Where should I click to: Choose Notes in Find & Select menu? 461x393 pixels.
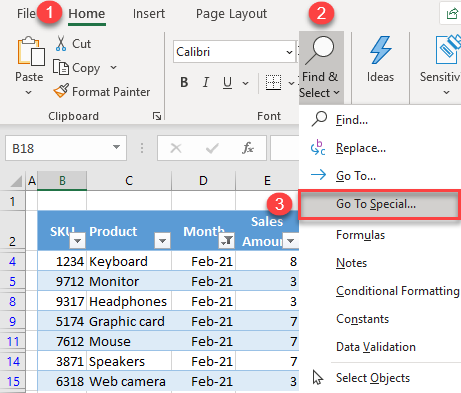(x=351, y=263)
